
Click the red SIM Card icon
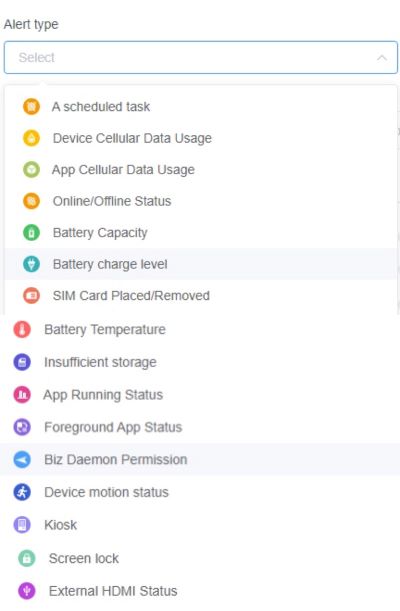click(31, 296)
